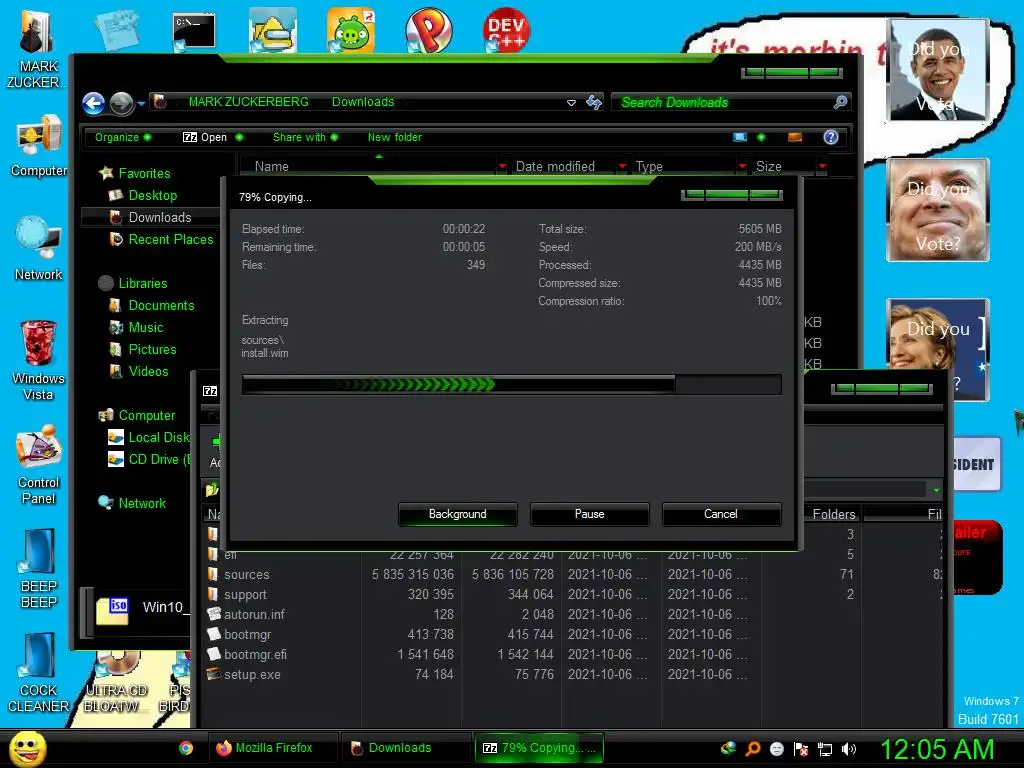
Task: Click the refresh icon beside address bar
Action: pyautogui.click(x=594, y=103)
